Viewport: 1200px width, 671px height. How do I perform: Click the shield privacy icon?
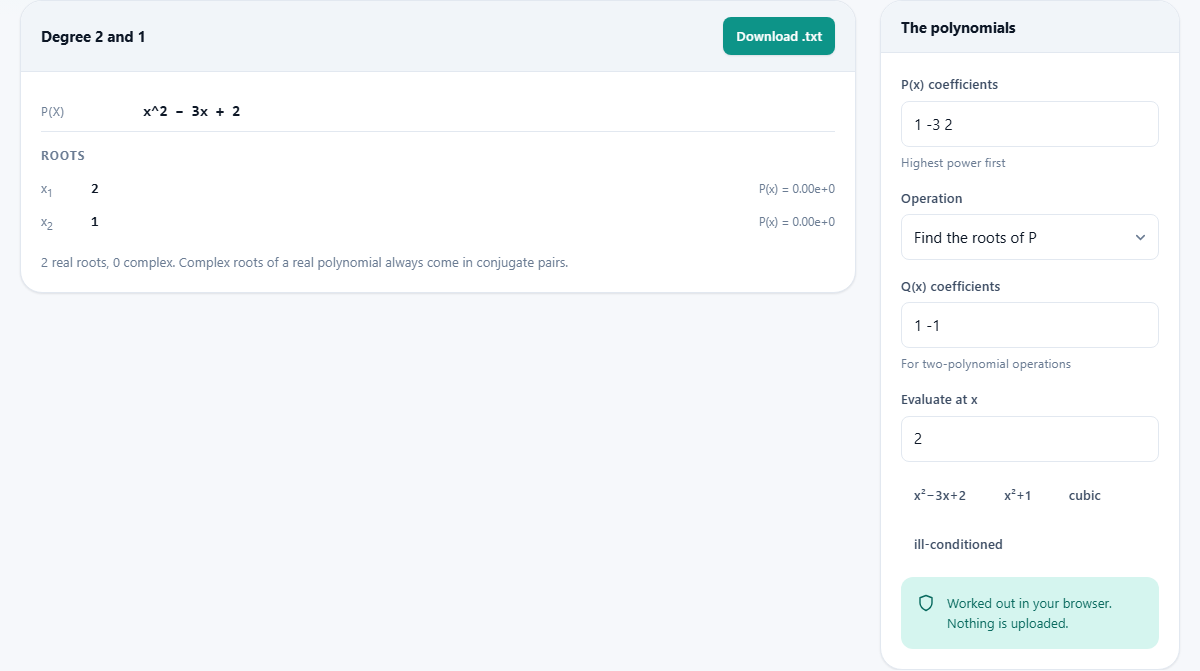point(926,603)
